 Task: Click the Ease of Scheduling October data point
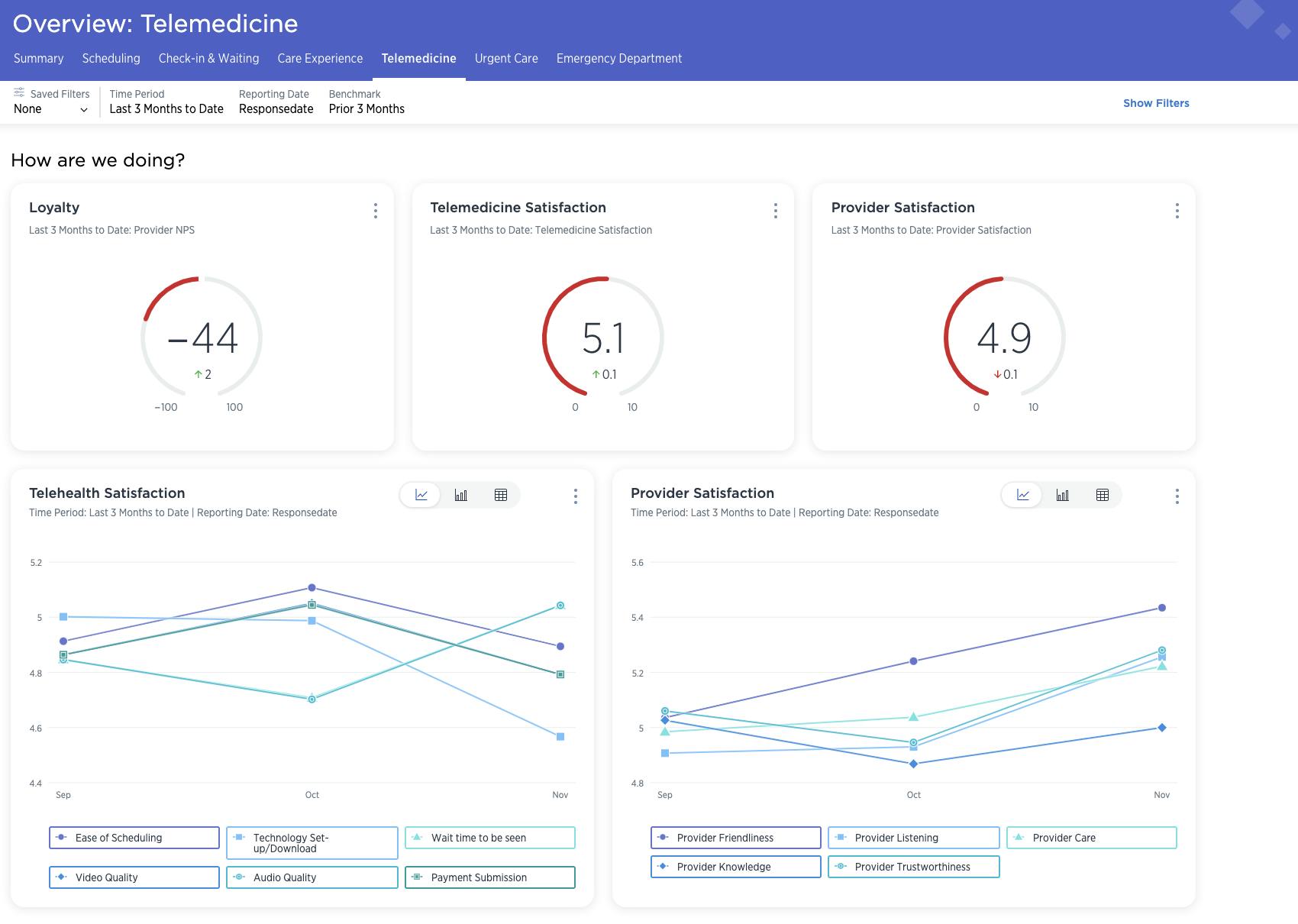[x=312, y=588]
